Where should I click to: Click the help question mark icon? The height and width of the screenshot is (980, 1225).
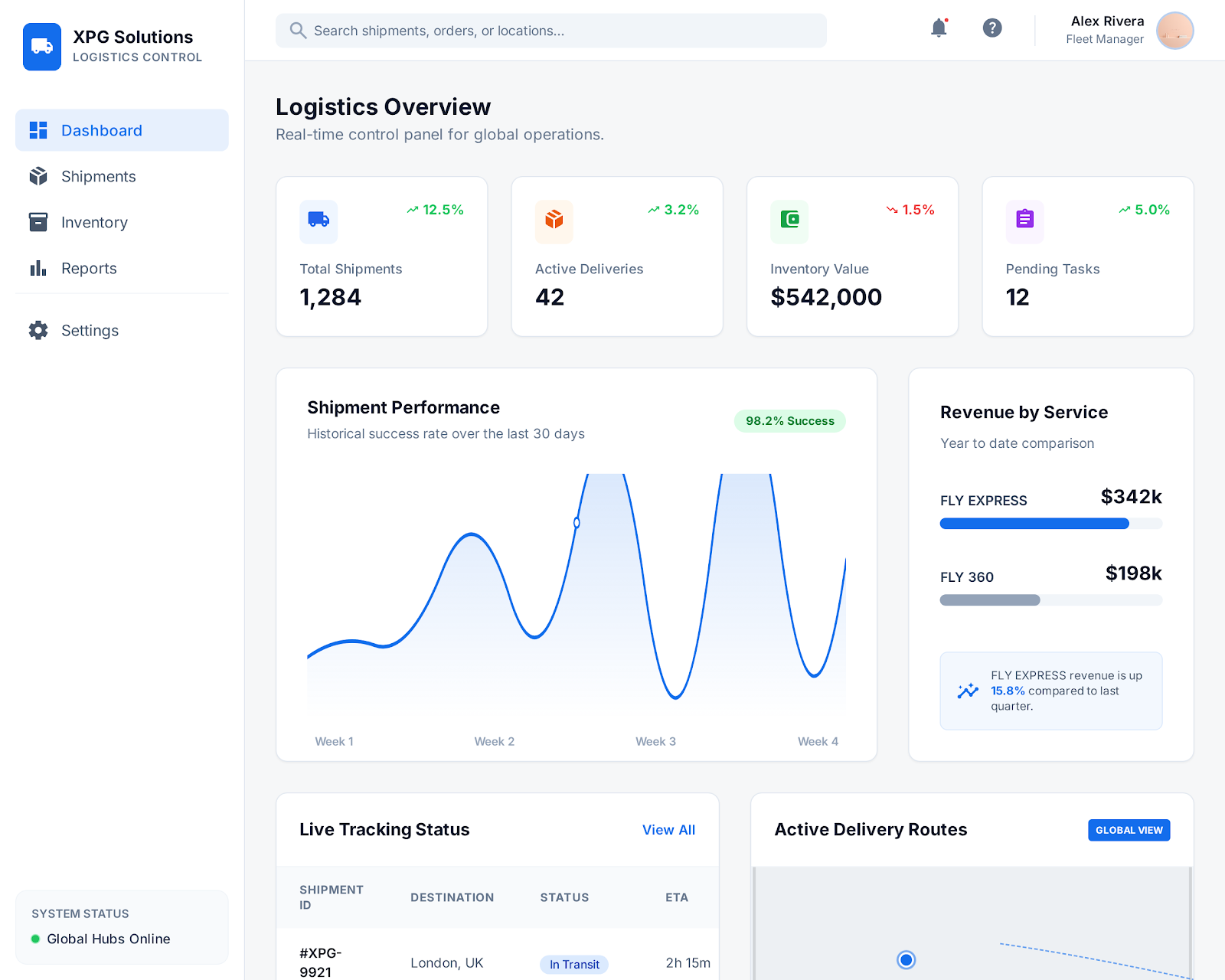coord(992,28)
